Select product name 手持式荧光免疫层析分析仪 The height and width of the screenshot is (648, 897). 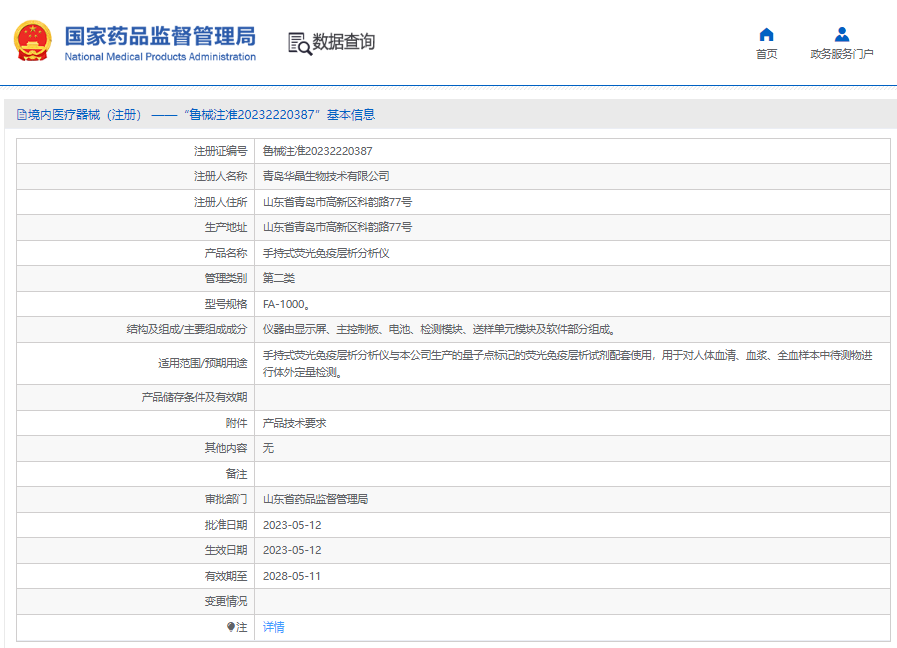(x=326, y=253)
